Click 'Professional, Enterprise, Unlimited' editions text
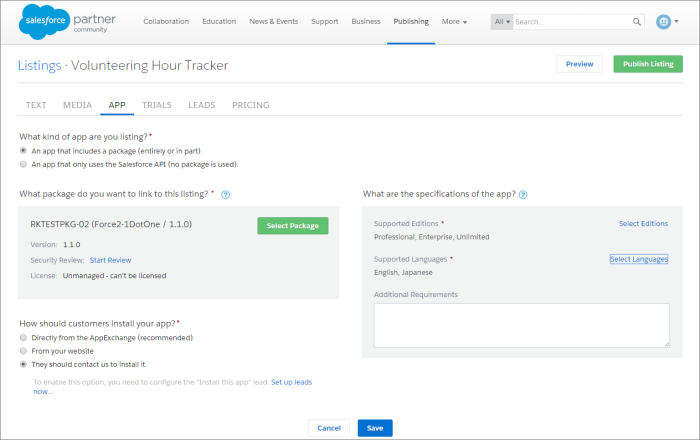This screenshot has width=700, height=440. pos(432,237)
